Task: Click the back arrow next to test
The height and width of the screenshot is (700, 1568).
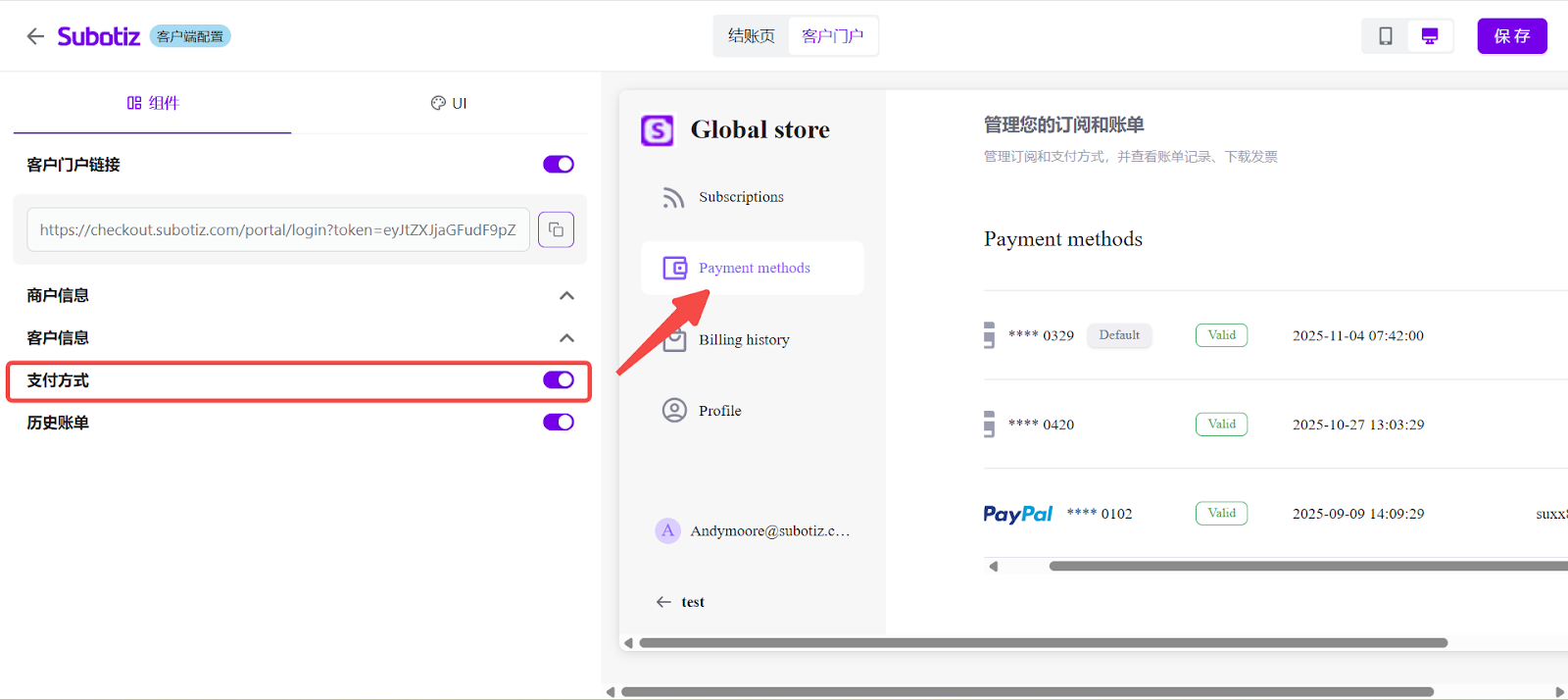Action: [663, 602]
